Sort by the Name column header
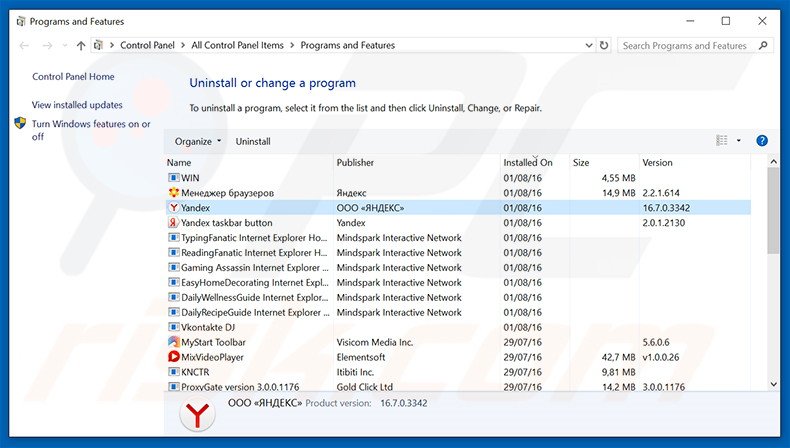Viewport: 790px width, 448px height. (249, 162)
